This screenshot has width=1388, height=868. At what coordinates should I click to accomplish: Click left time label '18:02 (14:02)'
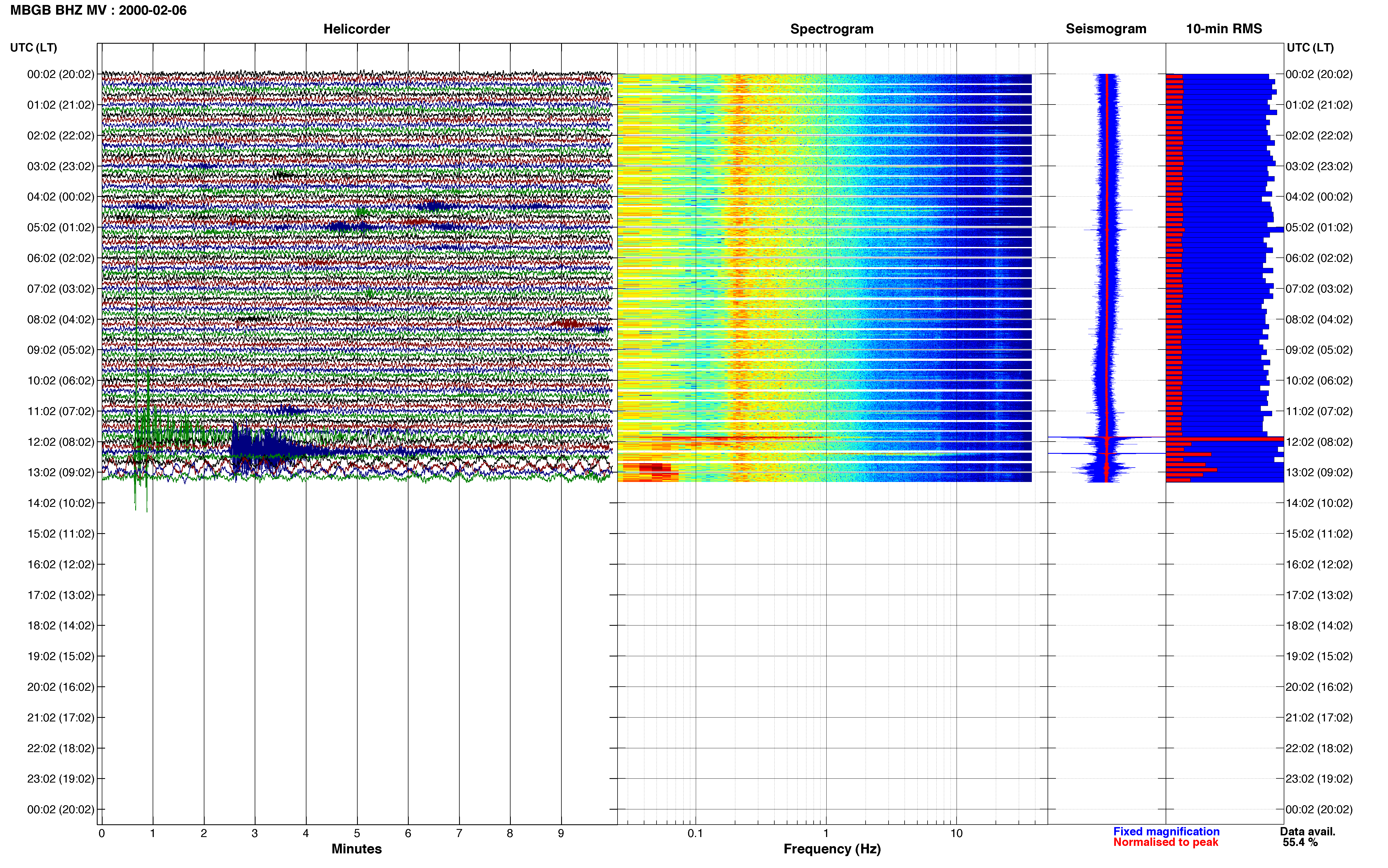coord(60,626)
